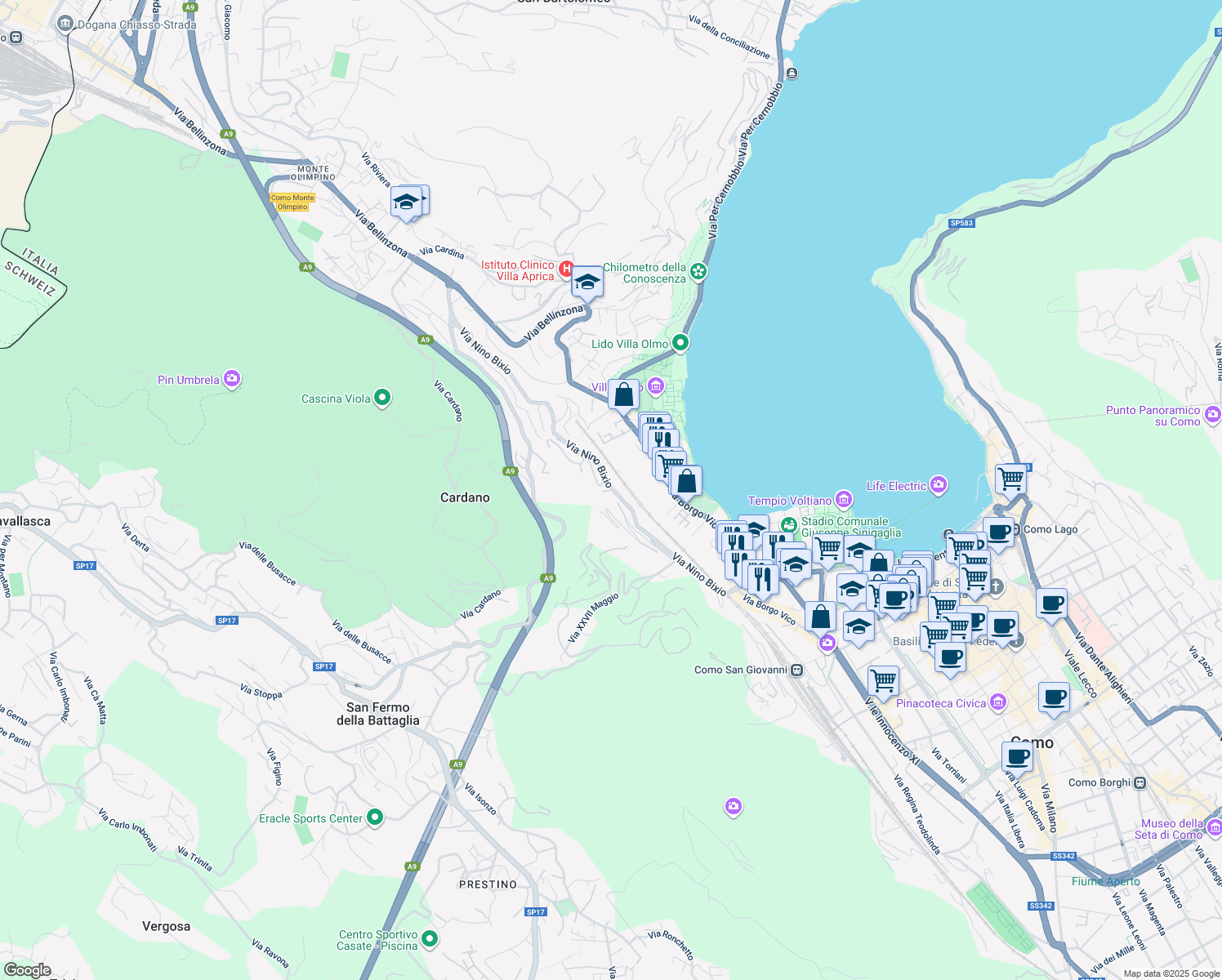
Task: Click the Cardano place name
Action: click(465, 497)
